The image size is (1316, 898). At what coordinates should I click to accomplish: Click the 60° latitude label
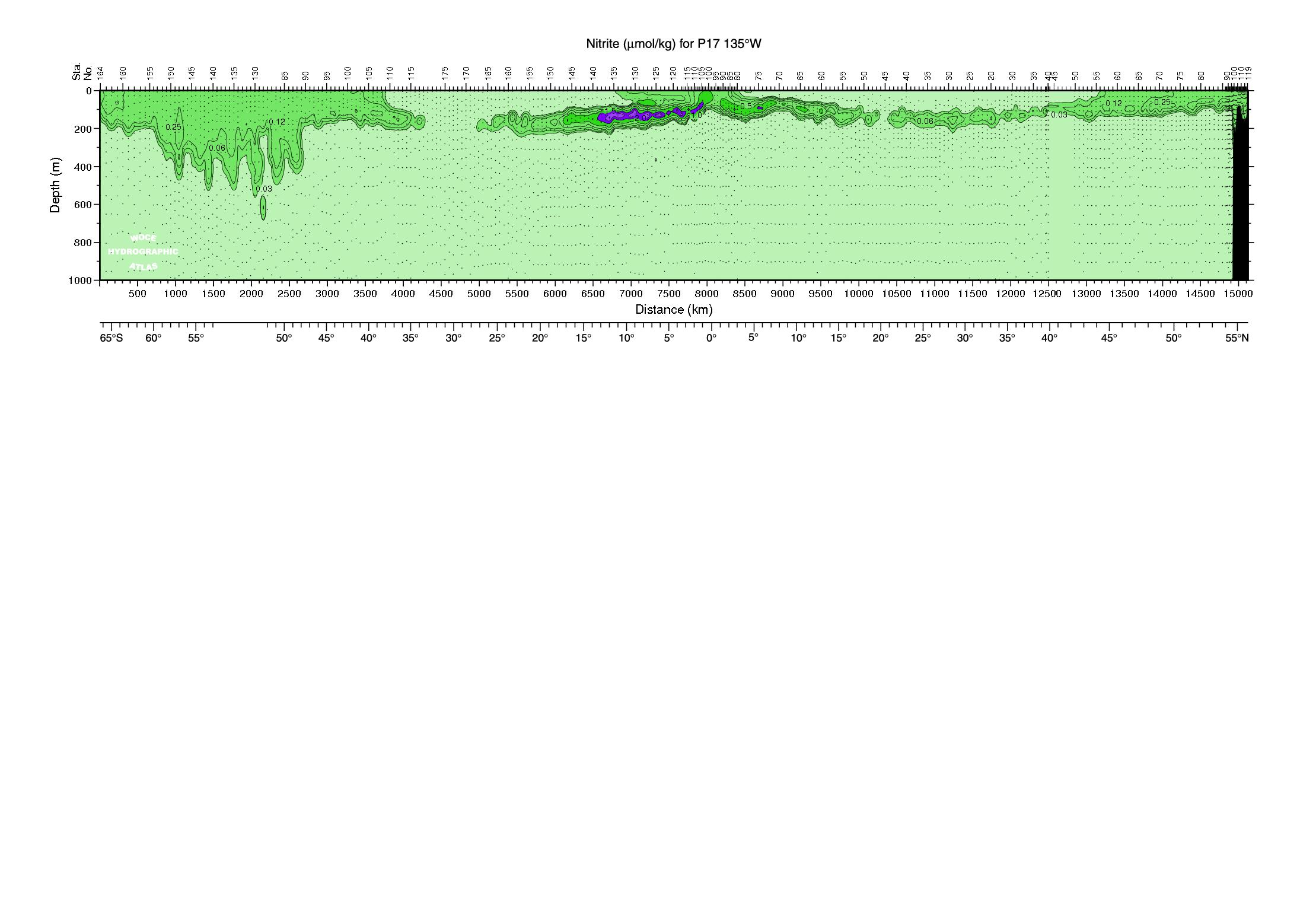pyautogui.click(x=154, y=338)
